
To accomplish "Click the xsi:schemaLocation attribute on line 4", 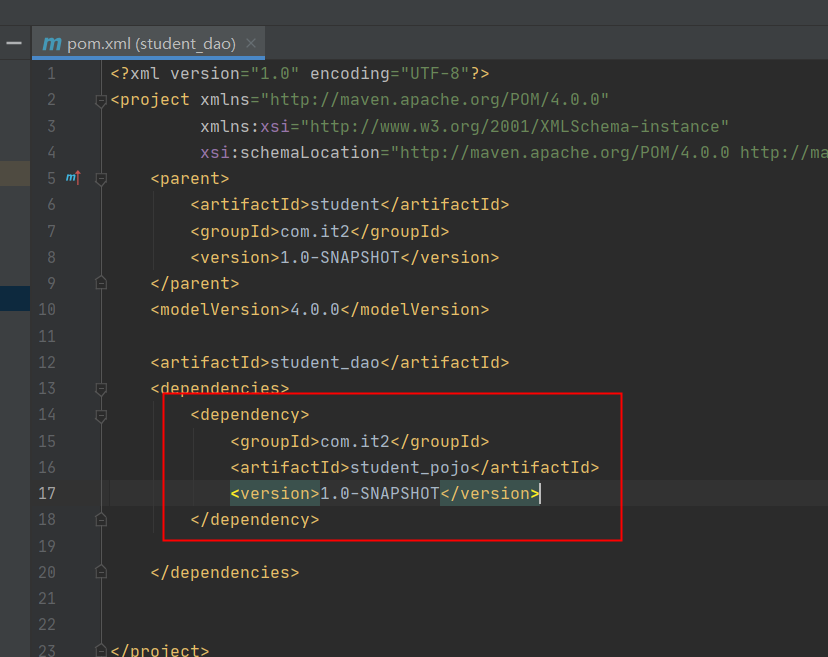I will click(290, 153).
